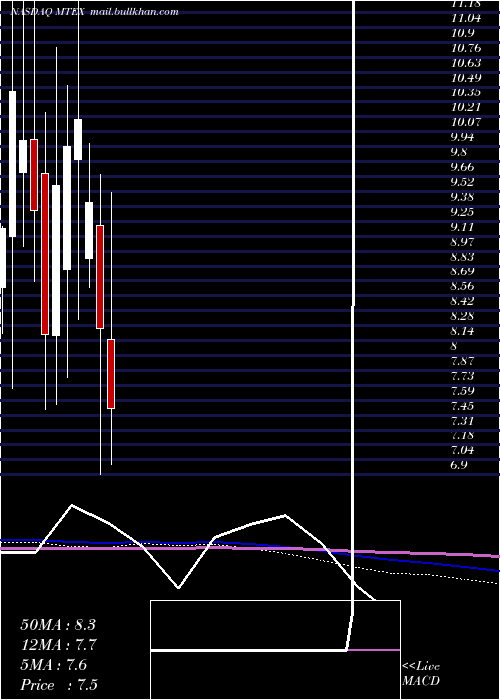Viewport: 500px width, 700px height.
Task: Click the 7.45 price axis label
Action: (x=462, y=406)
